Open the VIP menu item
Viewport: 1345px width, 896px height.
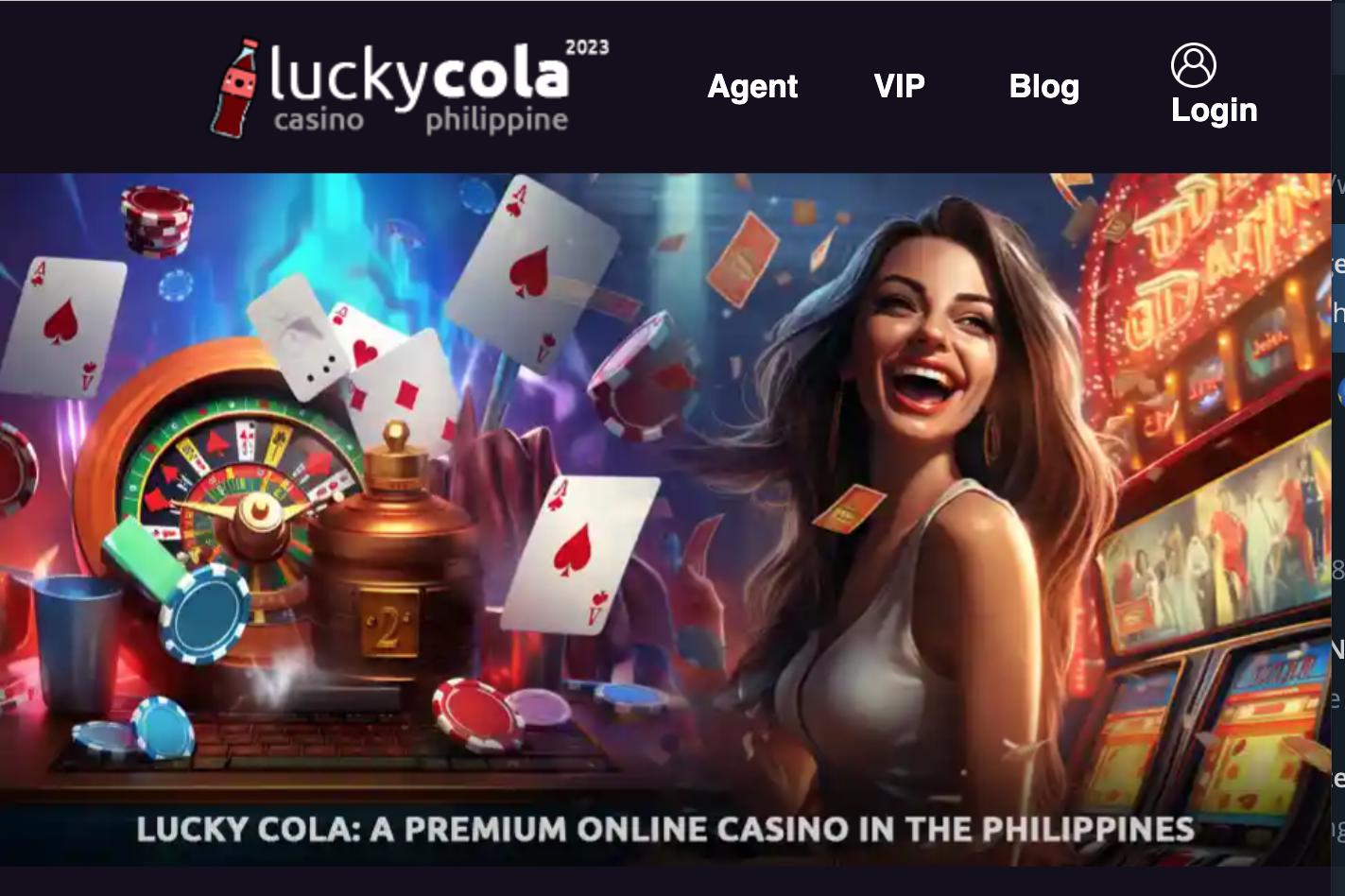click(899, 86)
